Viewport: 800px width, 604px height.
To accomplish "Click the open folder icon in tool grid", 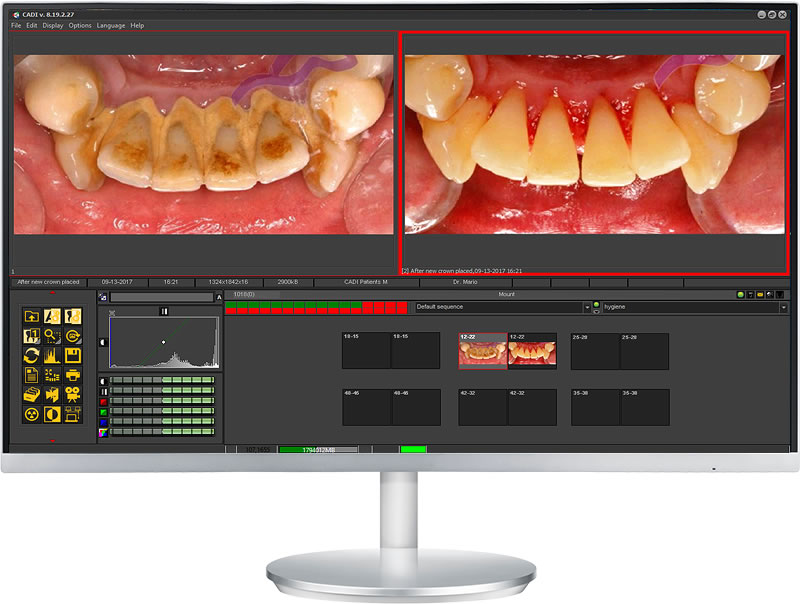I will point(31,316).
